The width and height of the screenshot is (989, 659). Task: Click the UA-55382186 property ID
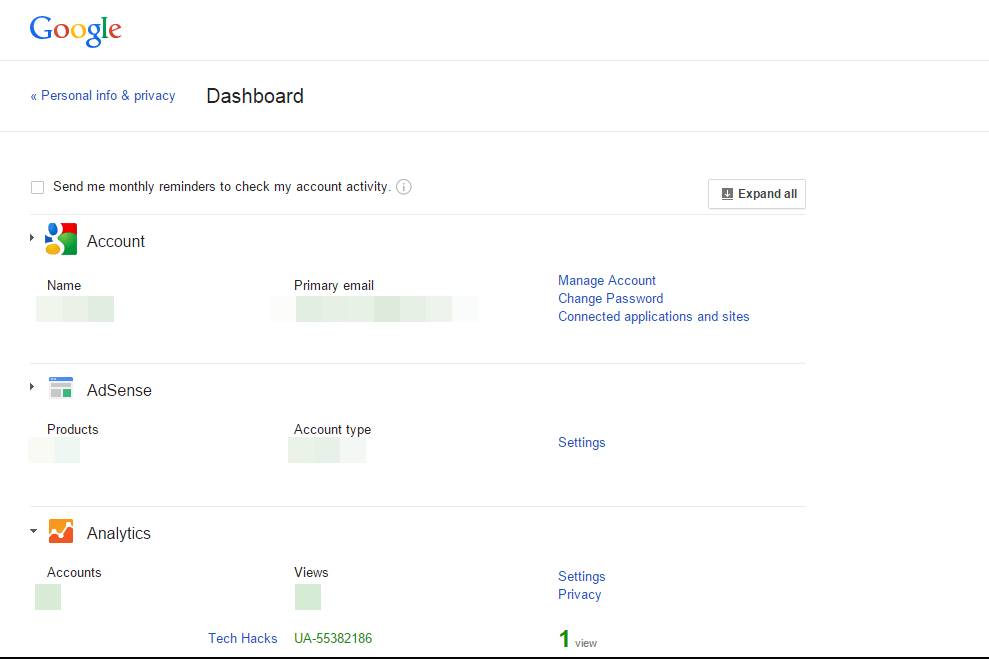pyautogui.click(x=333, y=638)
